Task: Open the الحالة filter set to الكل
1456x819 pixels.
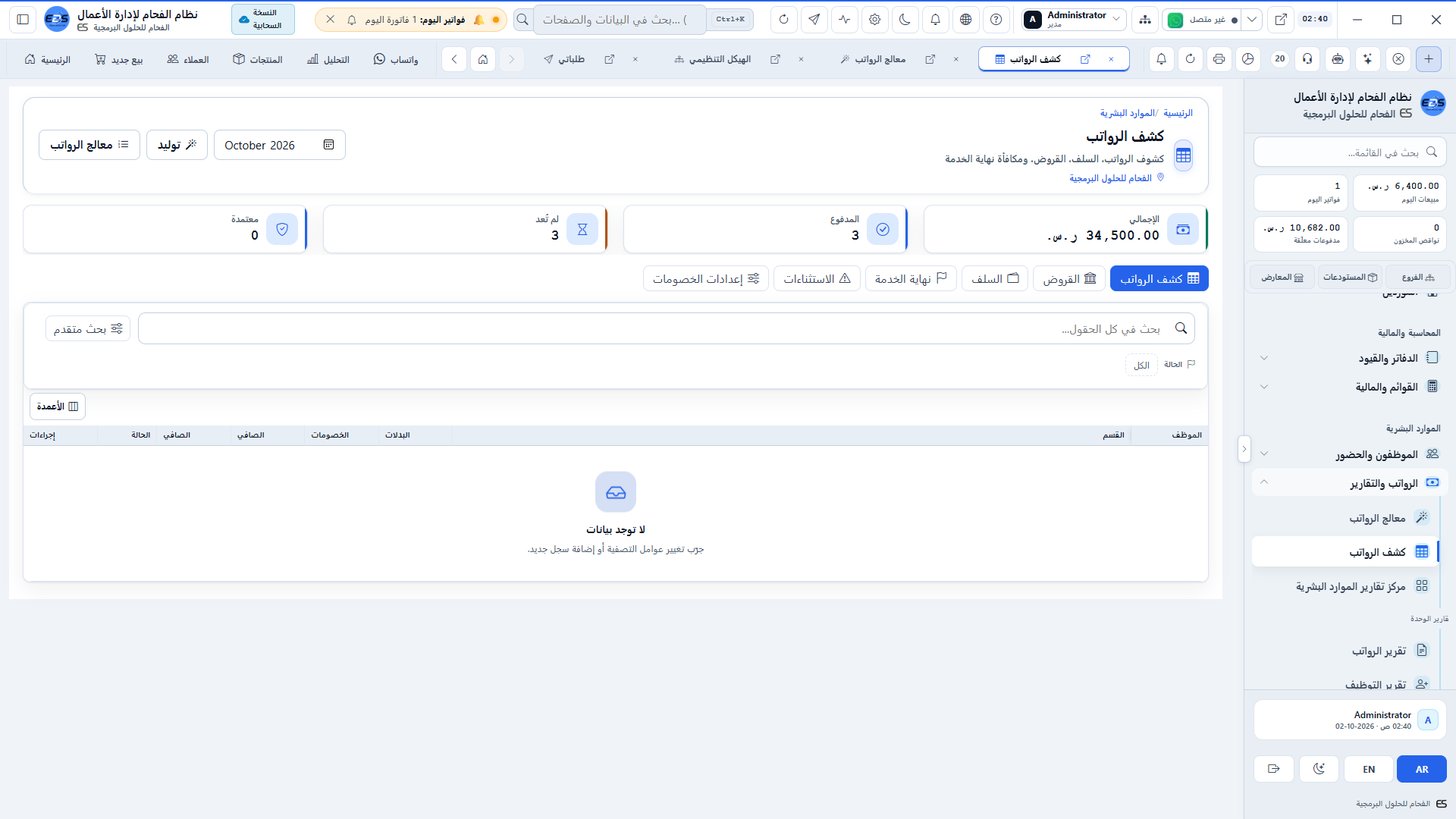Action: click(1141, 365)
